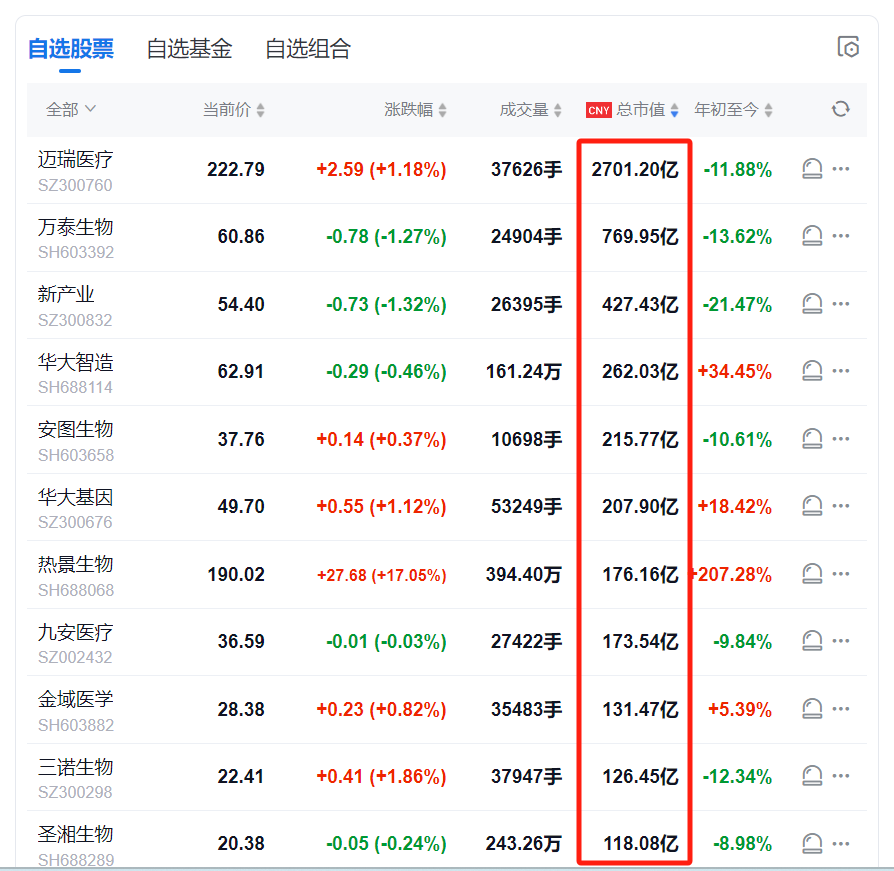Open more options for 新产业 row
Viewport: 894px width, 871px height.
pos(841,304)
